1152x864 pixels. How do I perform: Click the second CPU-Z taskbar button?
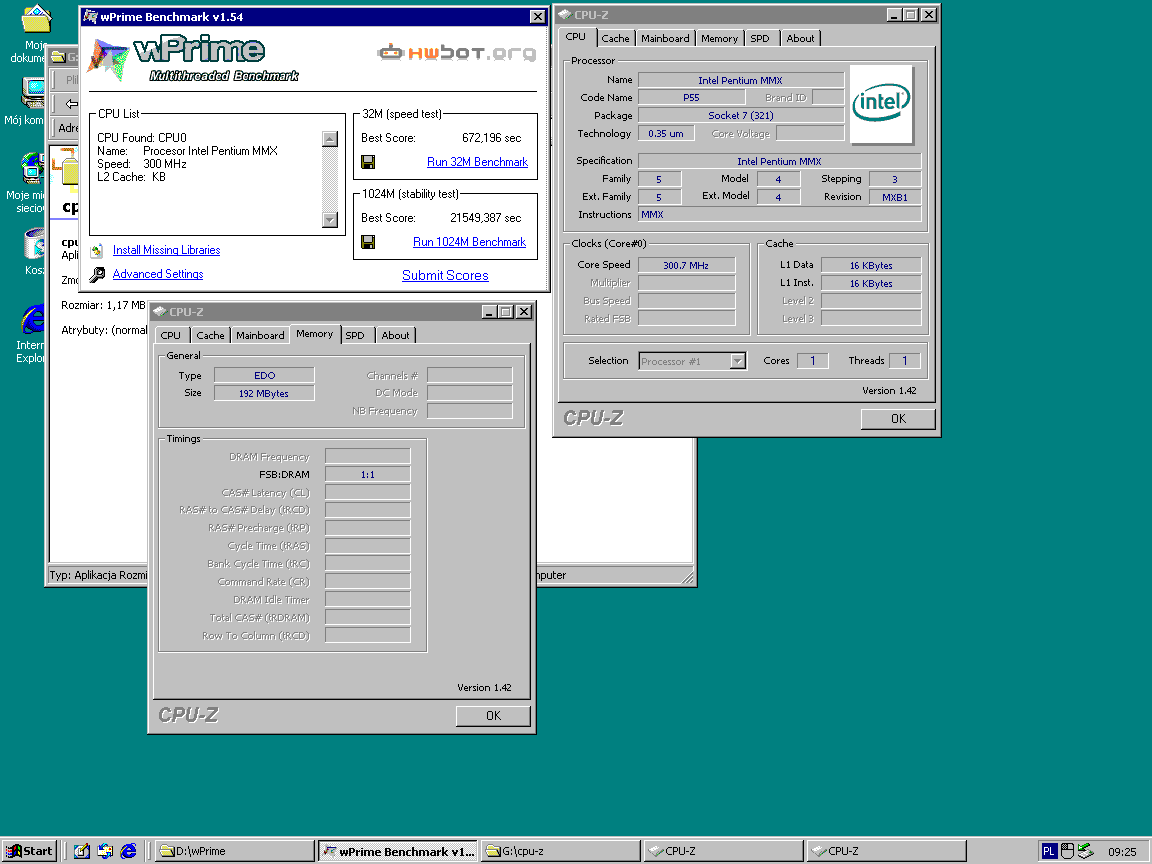coord(887,851)
